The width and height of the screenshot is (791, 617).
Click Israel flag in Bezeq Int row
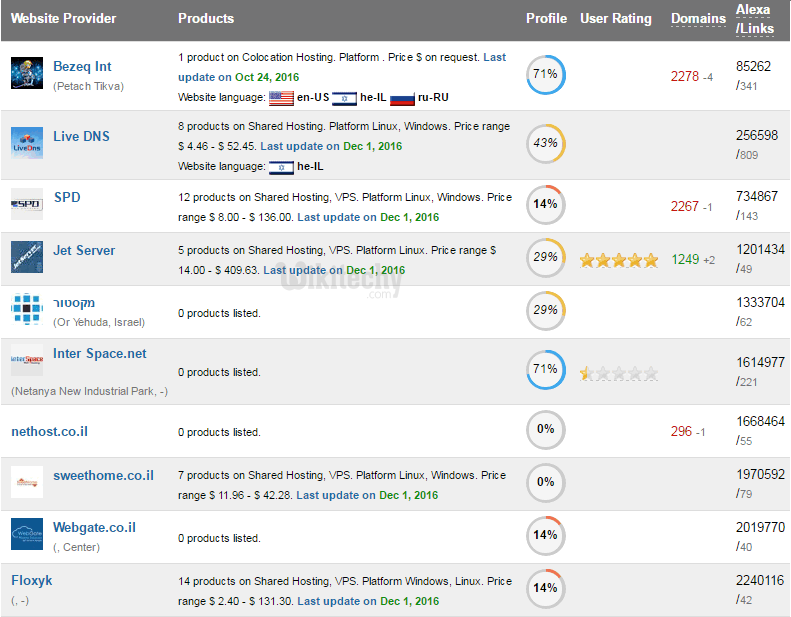[x=344, y=98]
